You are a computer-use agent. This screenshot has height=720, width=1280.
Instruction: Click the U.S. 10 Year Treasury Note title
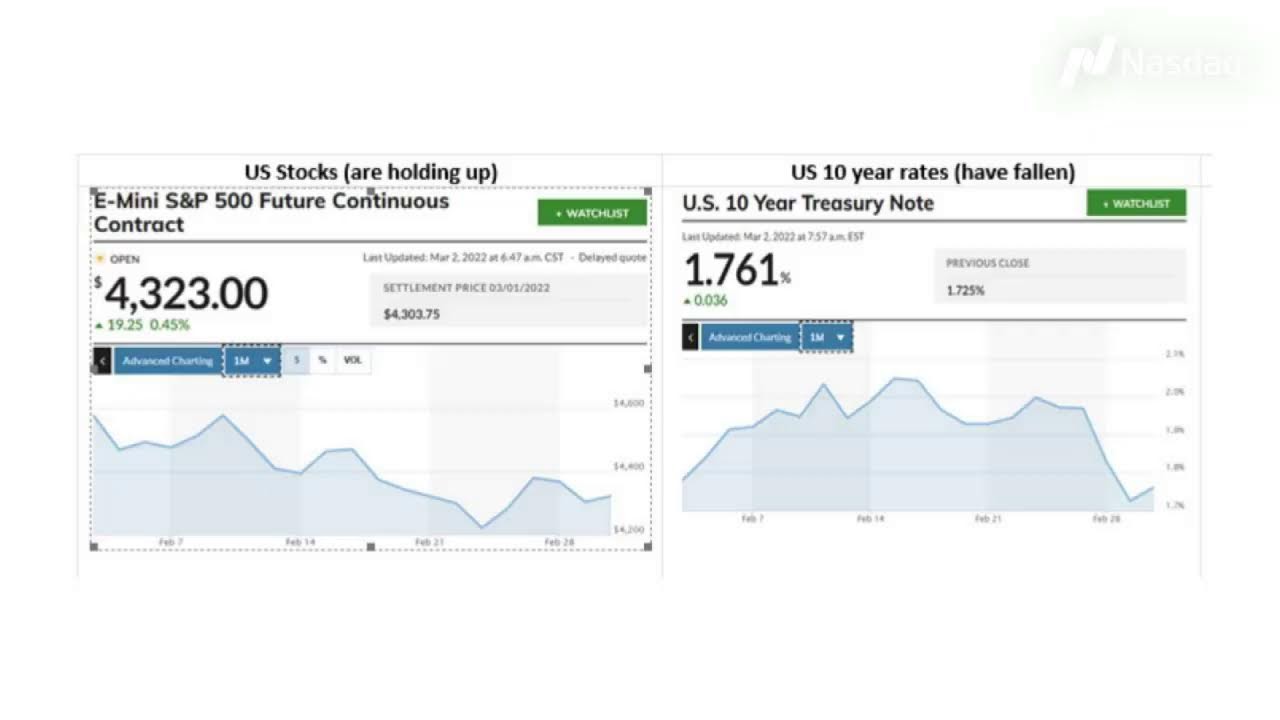pyautogui.click(x=808, y=203)
